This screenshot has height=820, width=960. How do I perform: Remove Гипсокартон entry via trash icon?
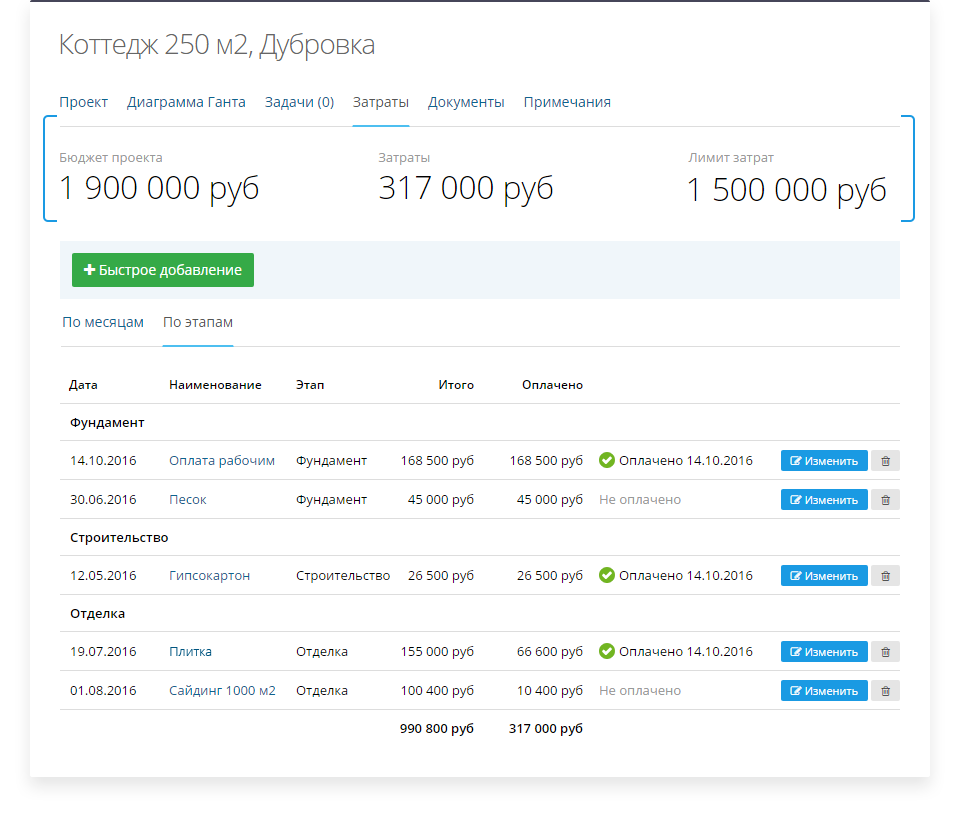point(885,576)
